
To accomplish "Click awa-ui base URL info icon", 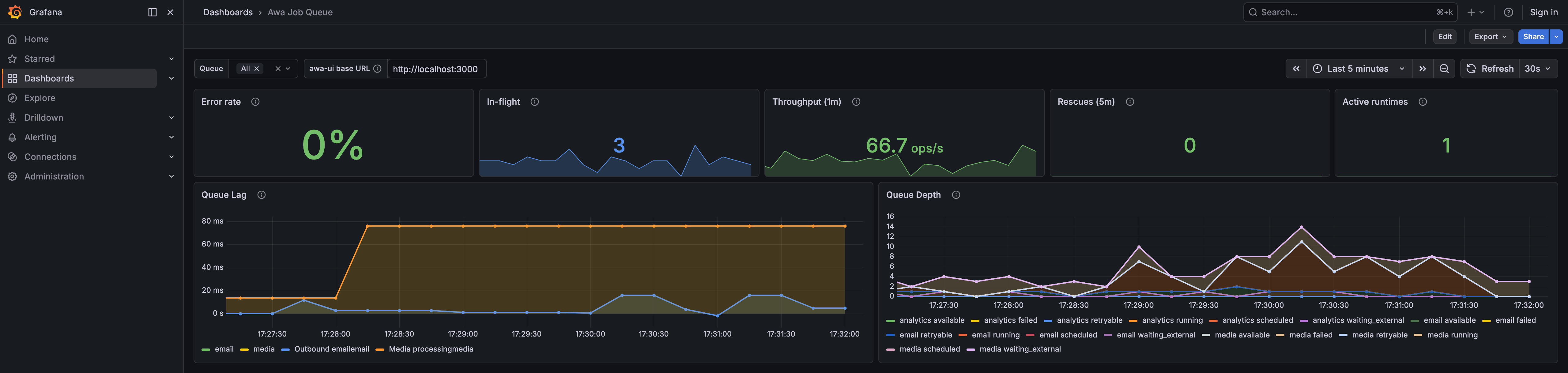I will 377,69.
